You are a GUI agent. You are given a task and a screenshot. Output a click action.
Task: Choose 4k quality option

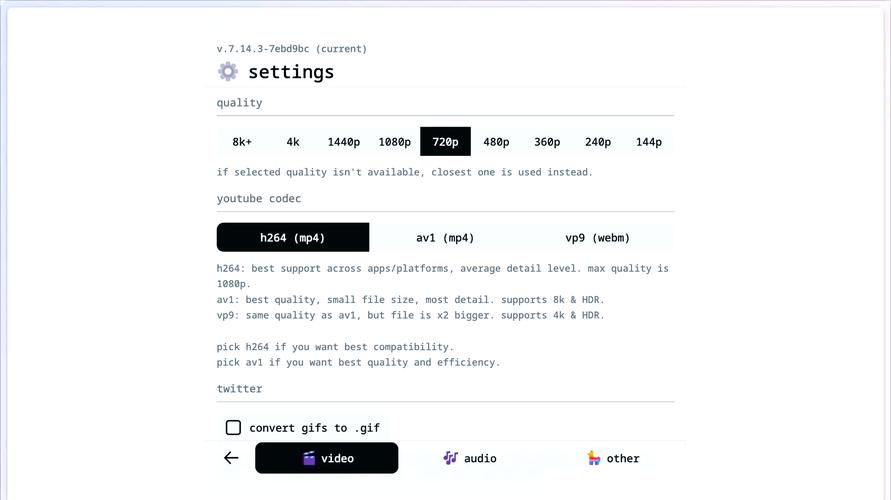pos(293,142)
